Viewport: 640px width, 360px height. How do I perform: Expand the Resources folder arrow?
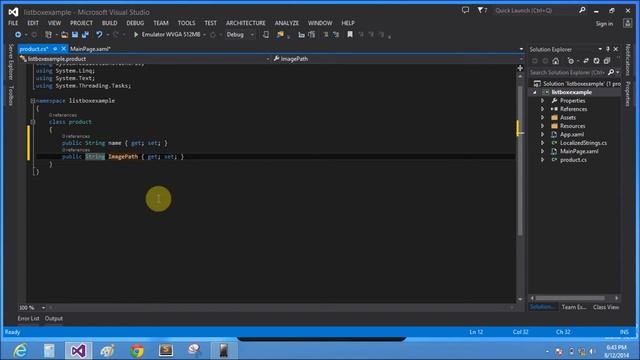coord(542,126)
